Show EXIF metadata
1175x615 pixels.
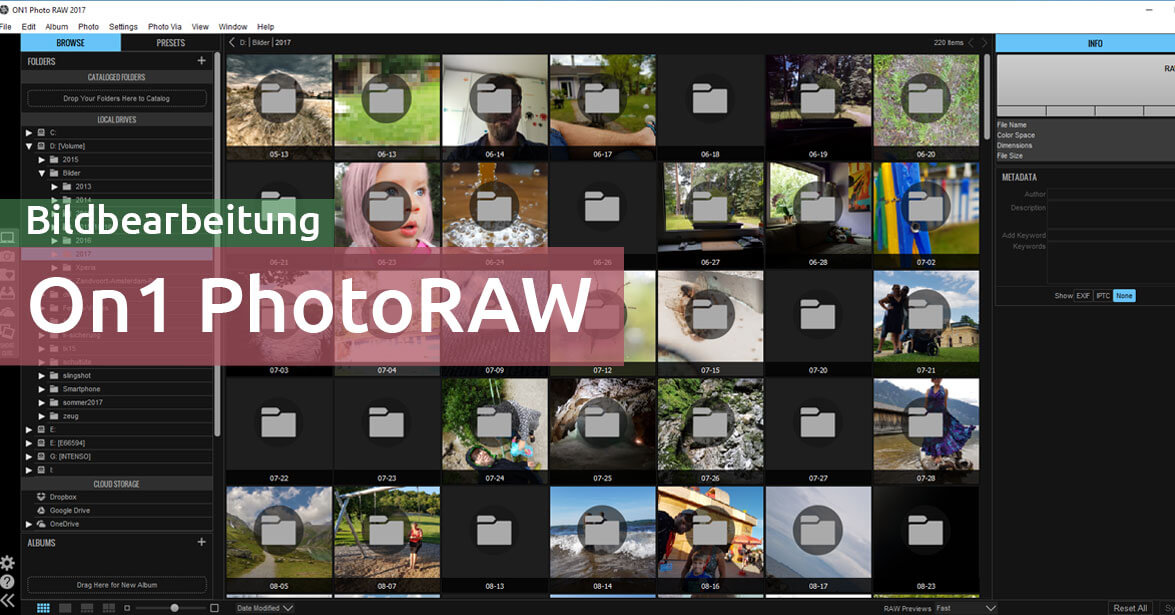click(1083, 296)
